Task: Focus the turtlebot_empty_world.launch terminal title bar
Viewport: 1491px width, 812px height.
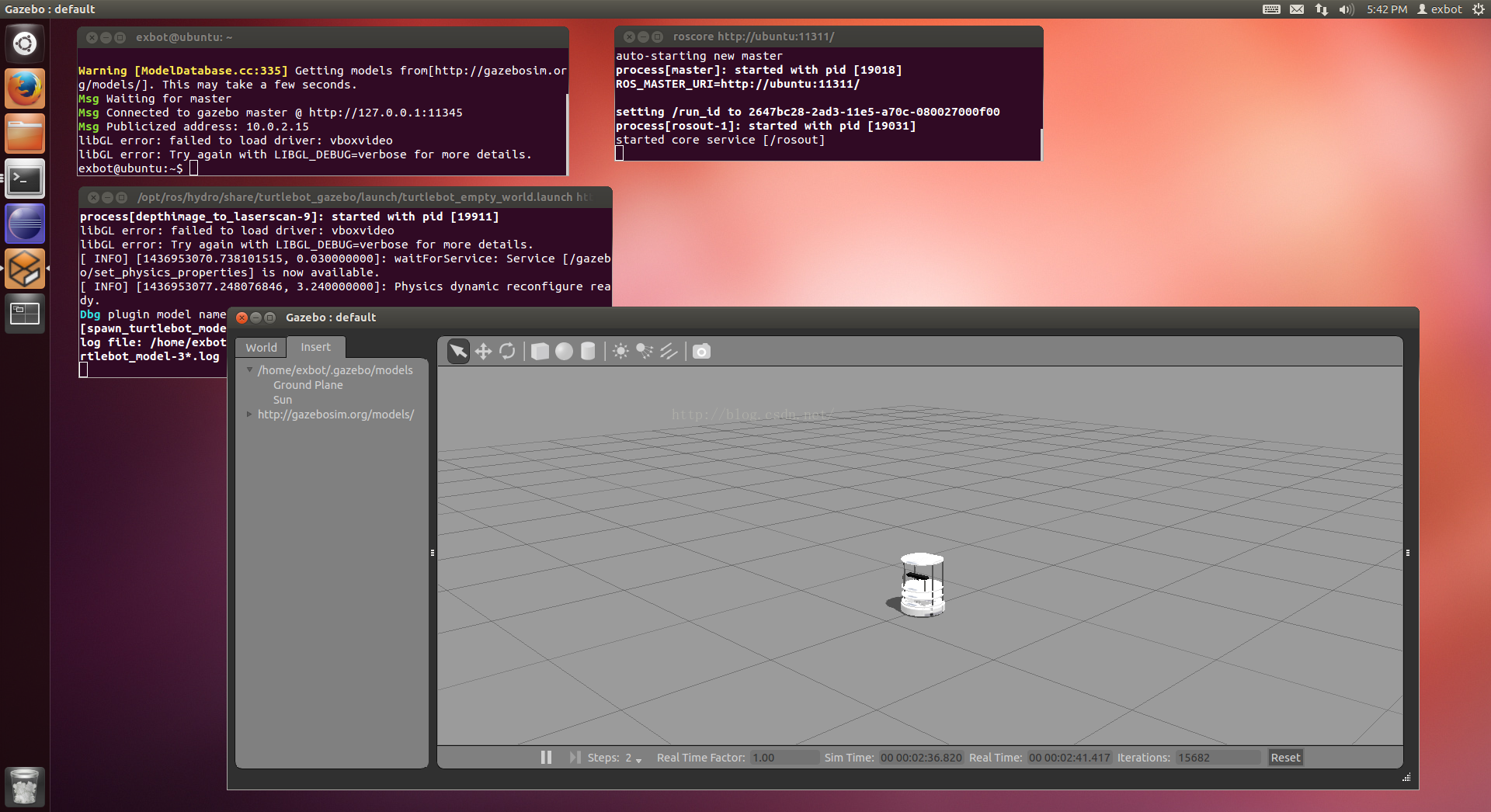Action: 345,197
